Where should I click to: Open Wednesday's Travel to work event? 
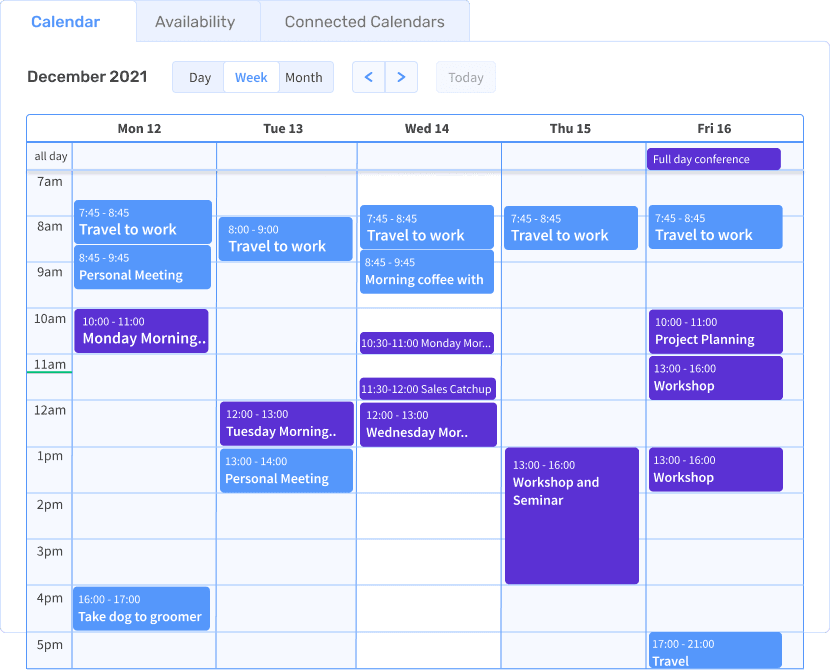click(427, 227)
